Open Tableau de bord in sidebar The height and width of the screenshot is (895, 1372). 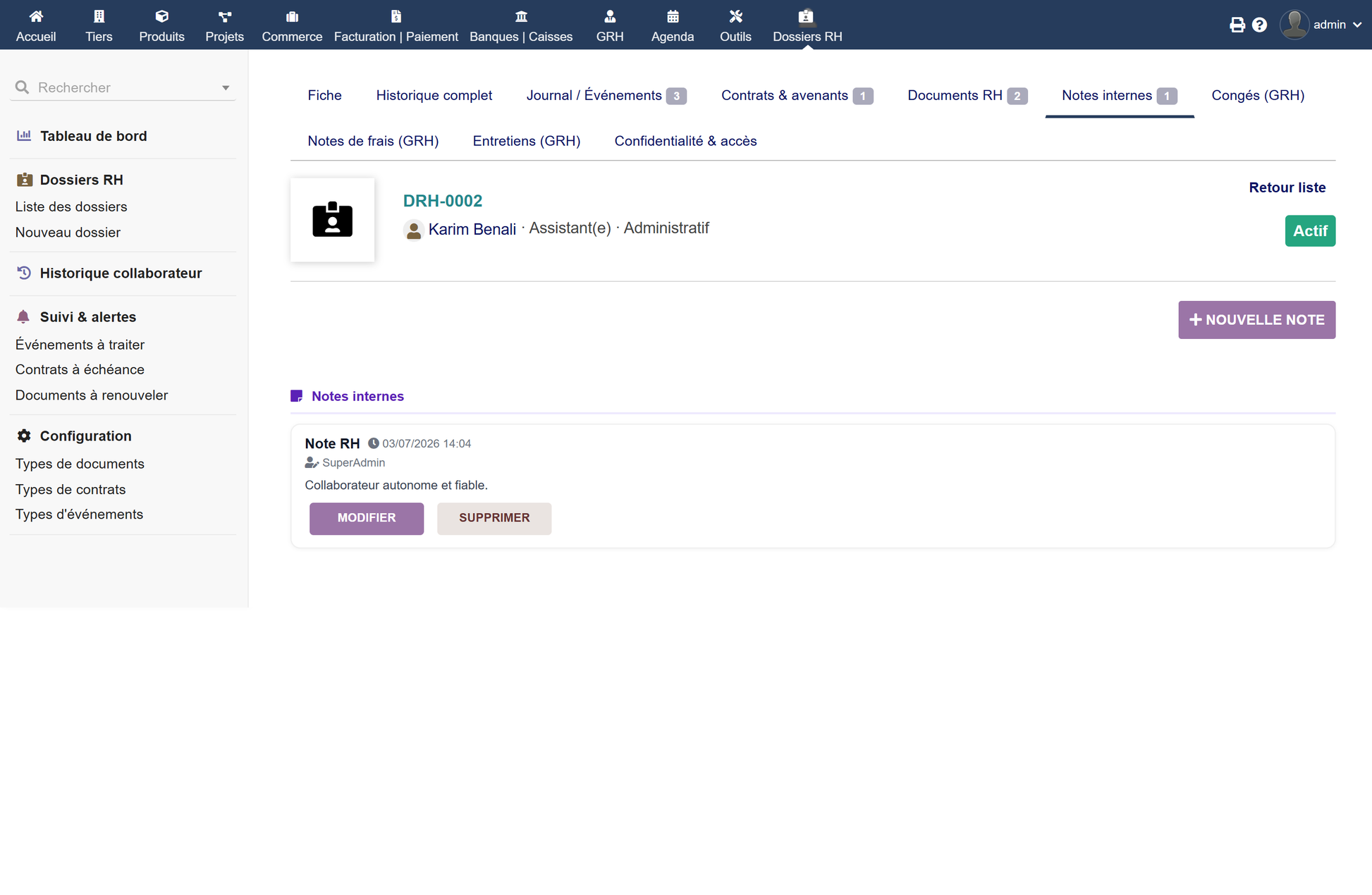[93, 136]
